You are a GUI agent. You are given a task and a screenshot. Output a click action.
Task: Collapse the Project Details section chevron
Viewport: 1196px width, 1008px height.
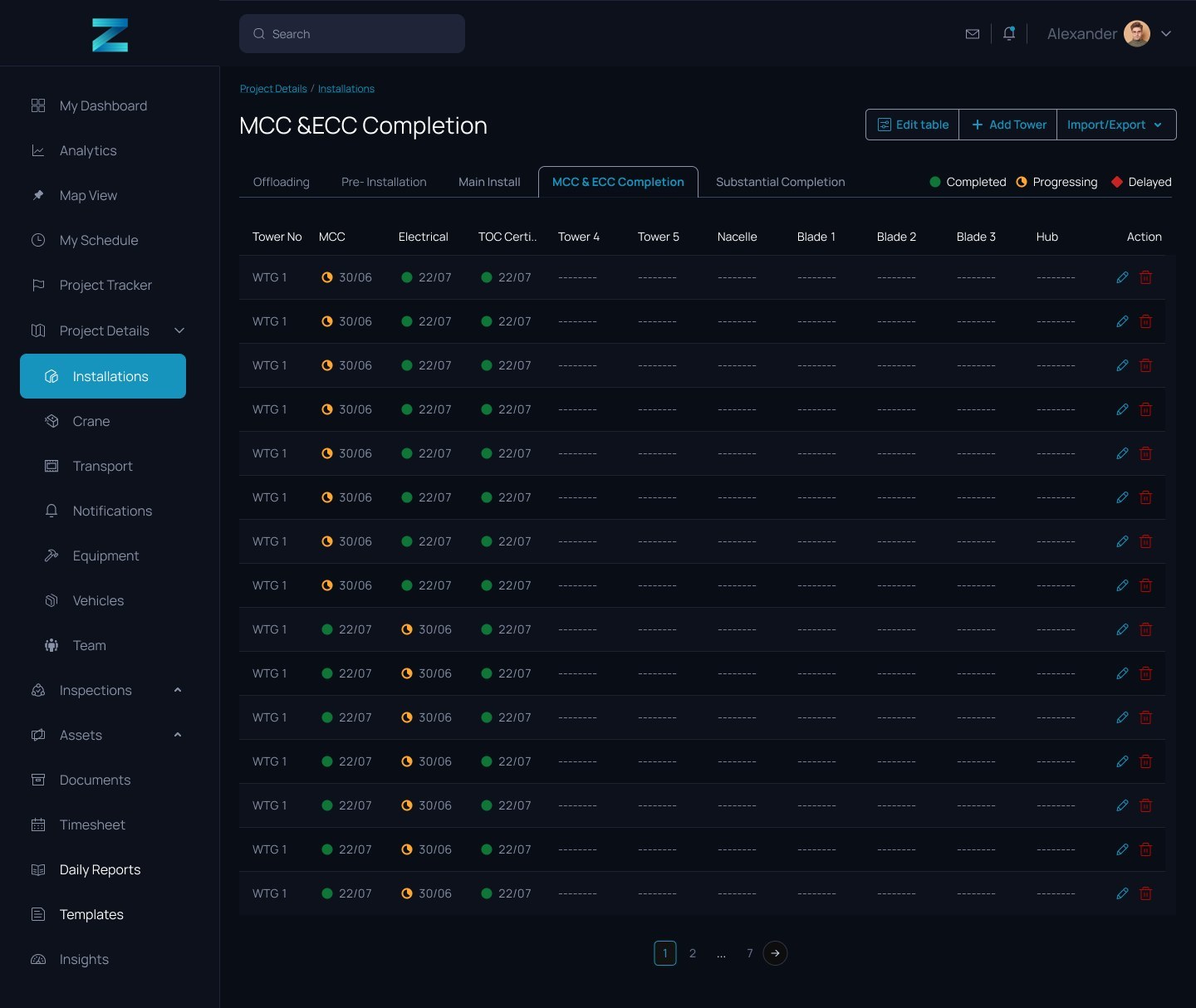[179, 330]
